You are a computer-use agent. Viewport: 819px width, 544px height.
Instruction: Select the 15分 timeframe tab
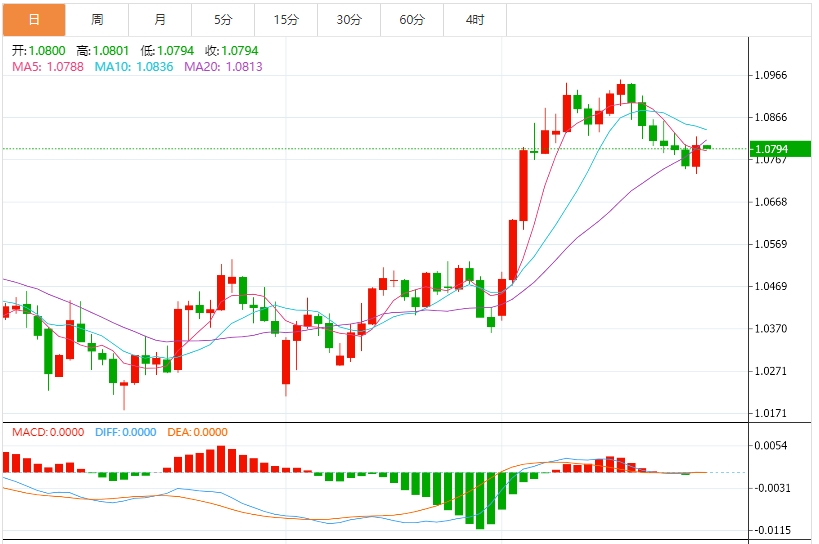coord(286,20)
